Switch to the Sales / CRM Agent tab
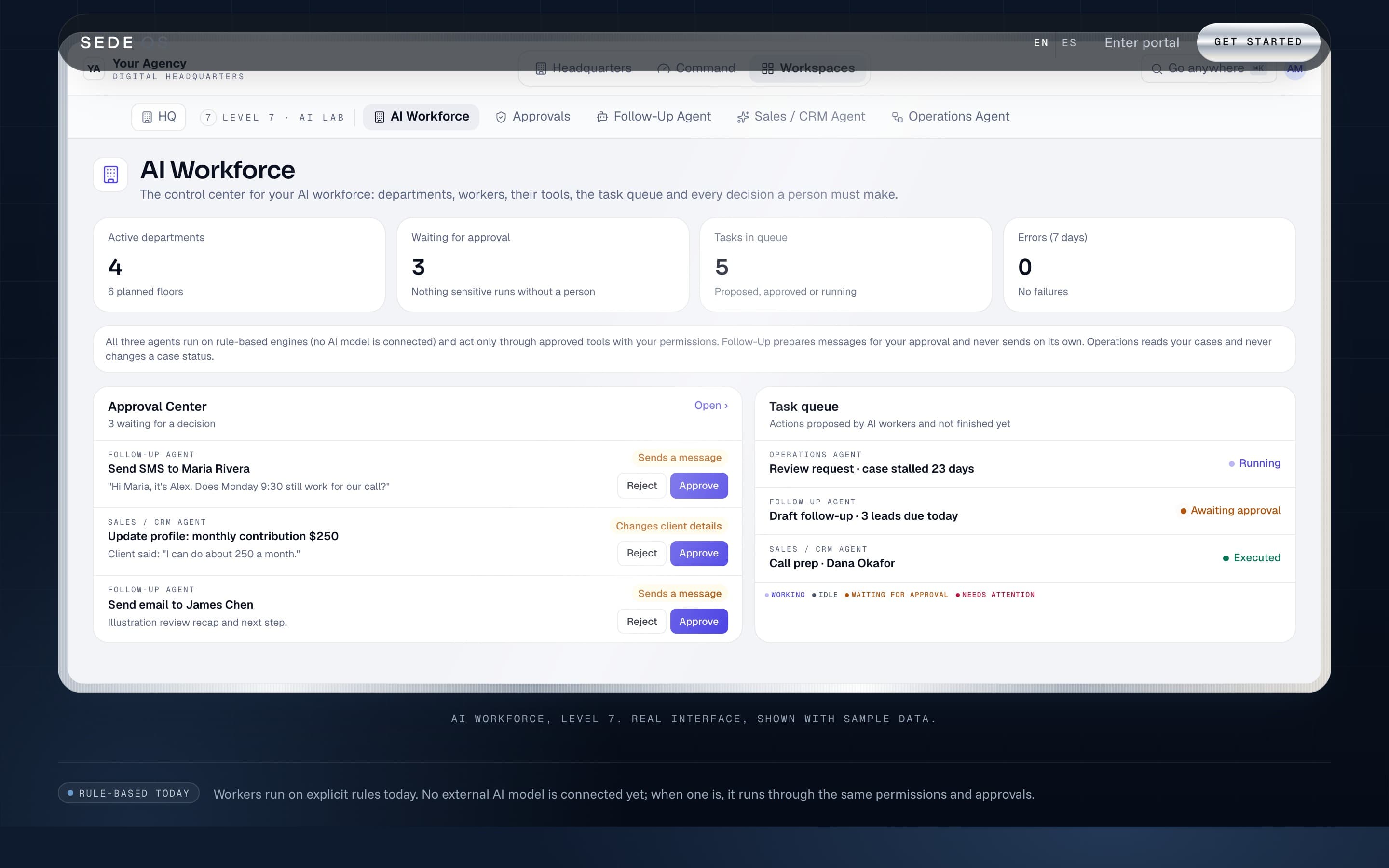The width and height of the screenshot is (1389, 868). tap(801, 117)
